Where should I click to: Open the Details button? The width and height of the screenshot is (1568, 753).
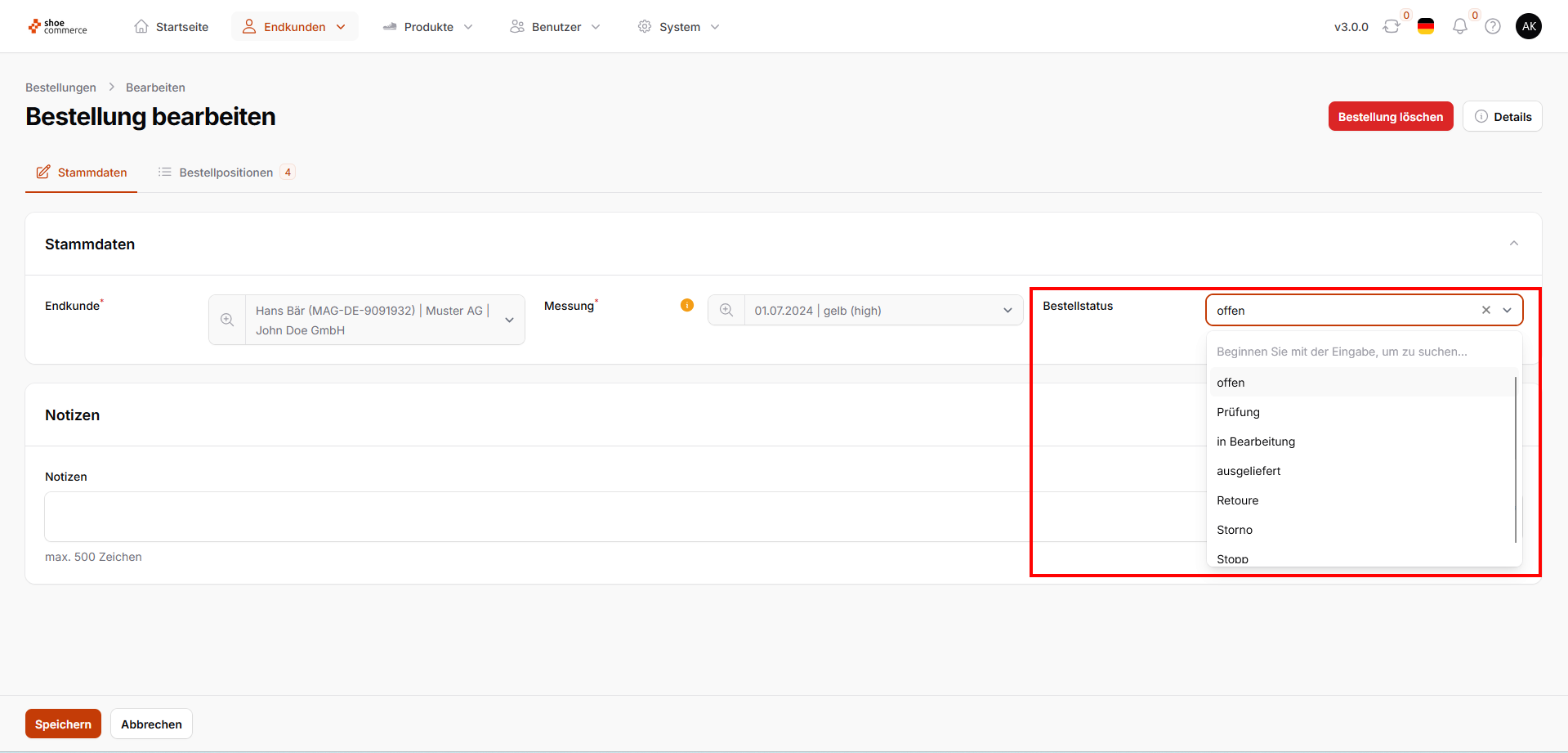(1503, 116)
